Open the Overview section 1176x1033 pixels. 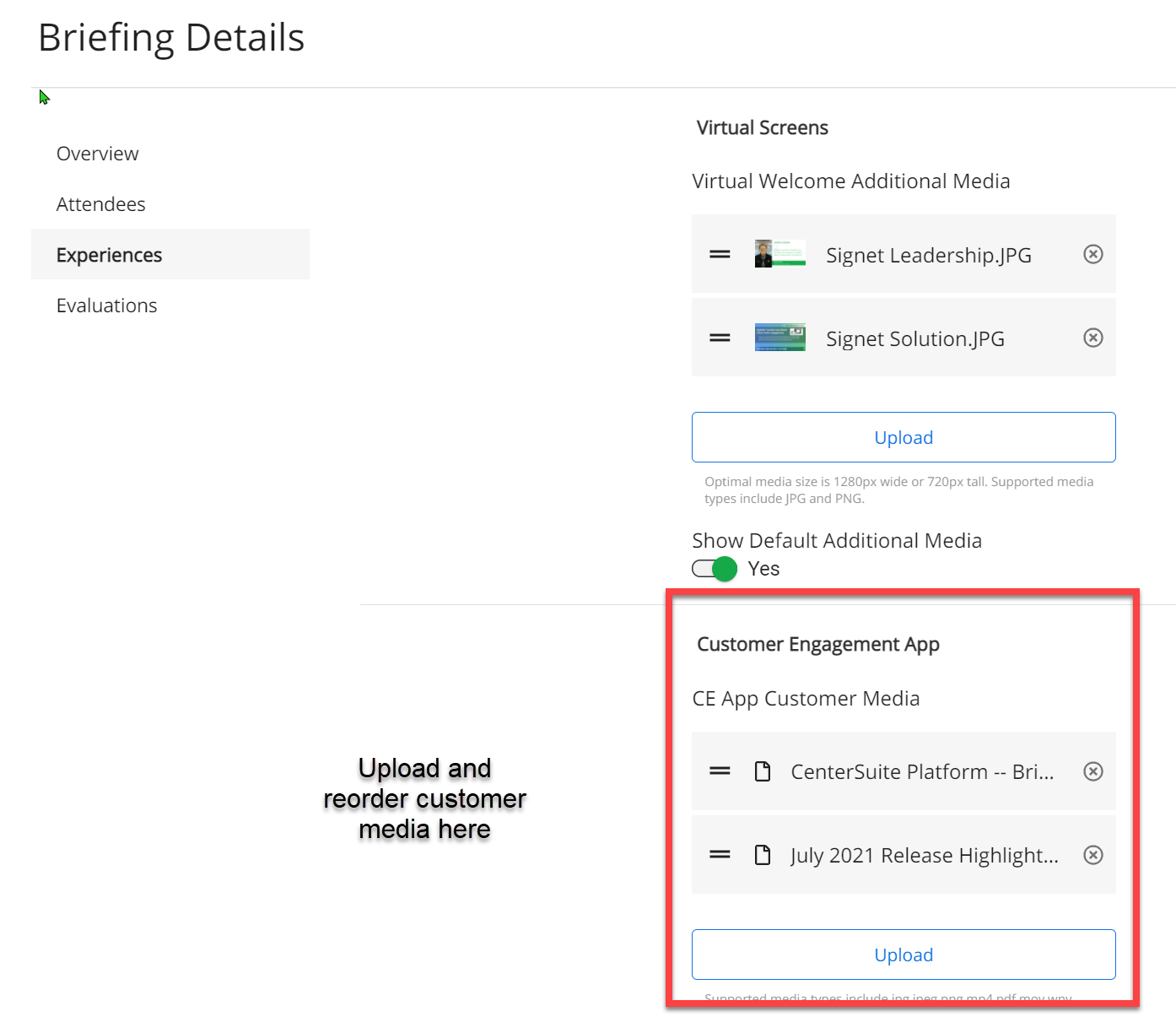click(x=97, y=154)
